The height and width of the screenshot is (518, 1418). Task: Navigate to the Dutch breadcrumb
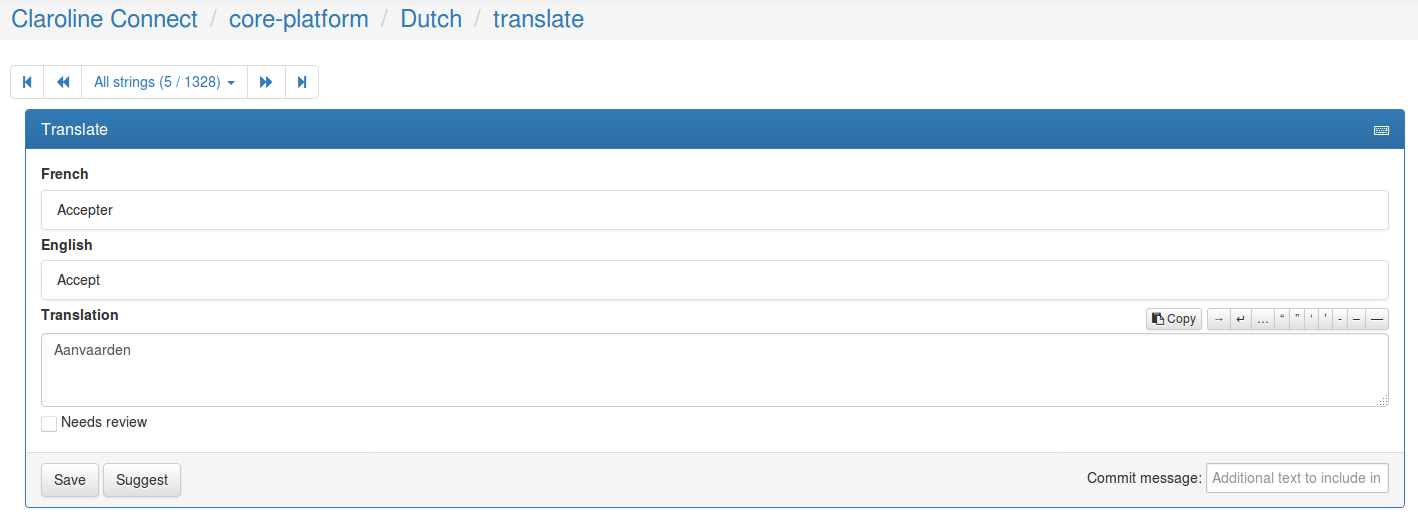click(431, 18)
